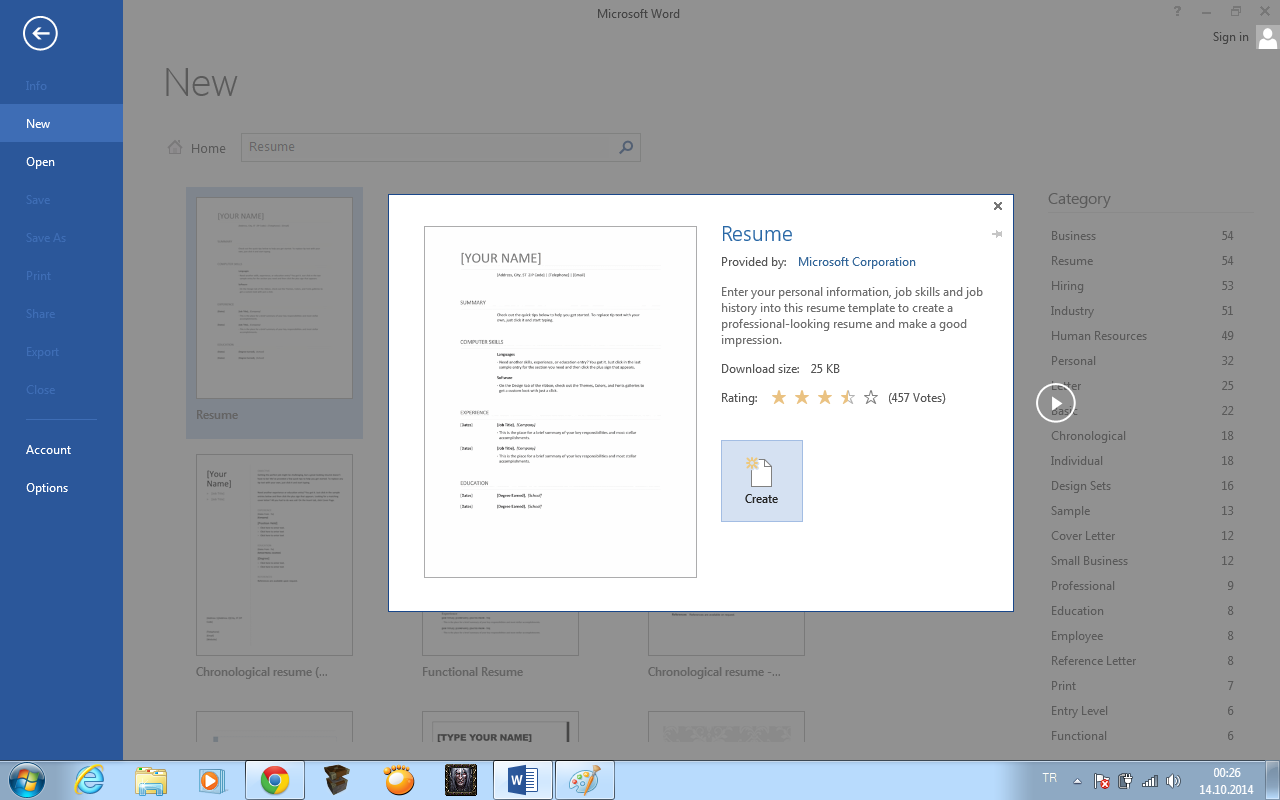Open the Microsoft Corporation provider link

coord(856,261)
